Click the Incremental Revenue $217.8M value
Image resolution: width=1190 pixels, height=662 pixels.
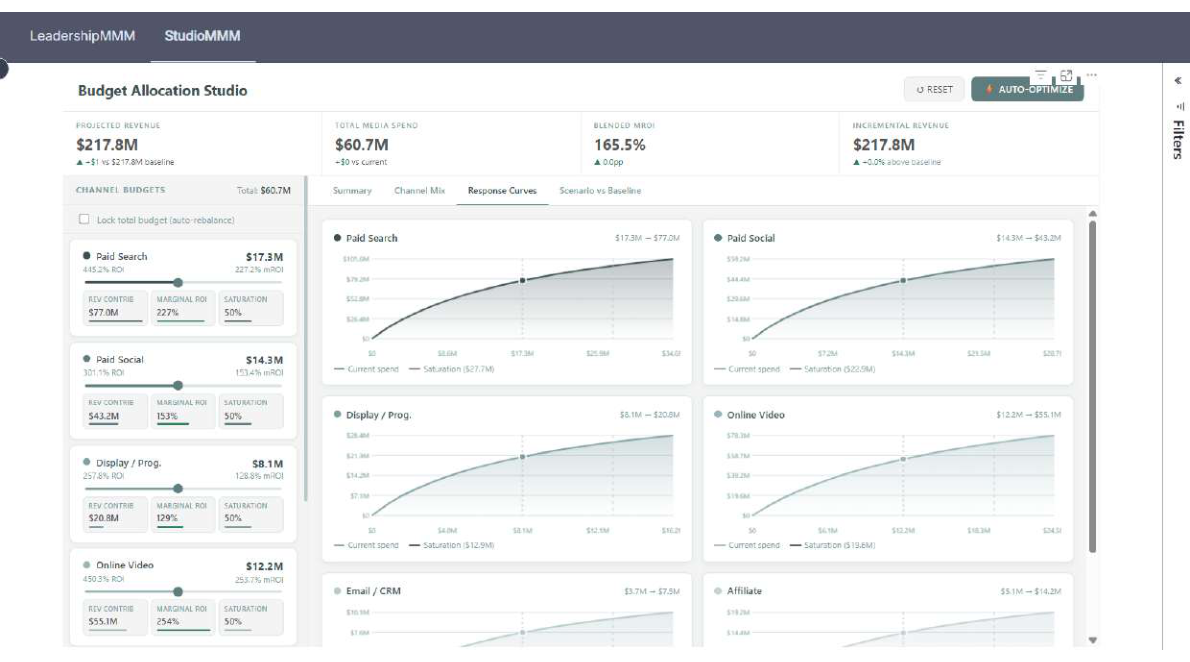883,144
